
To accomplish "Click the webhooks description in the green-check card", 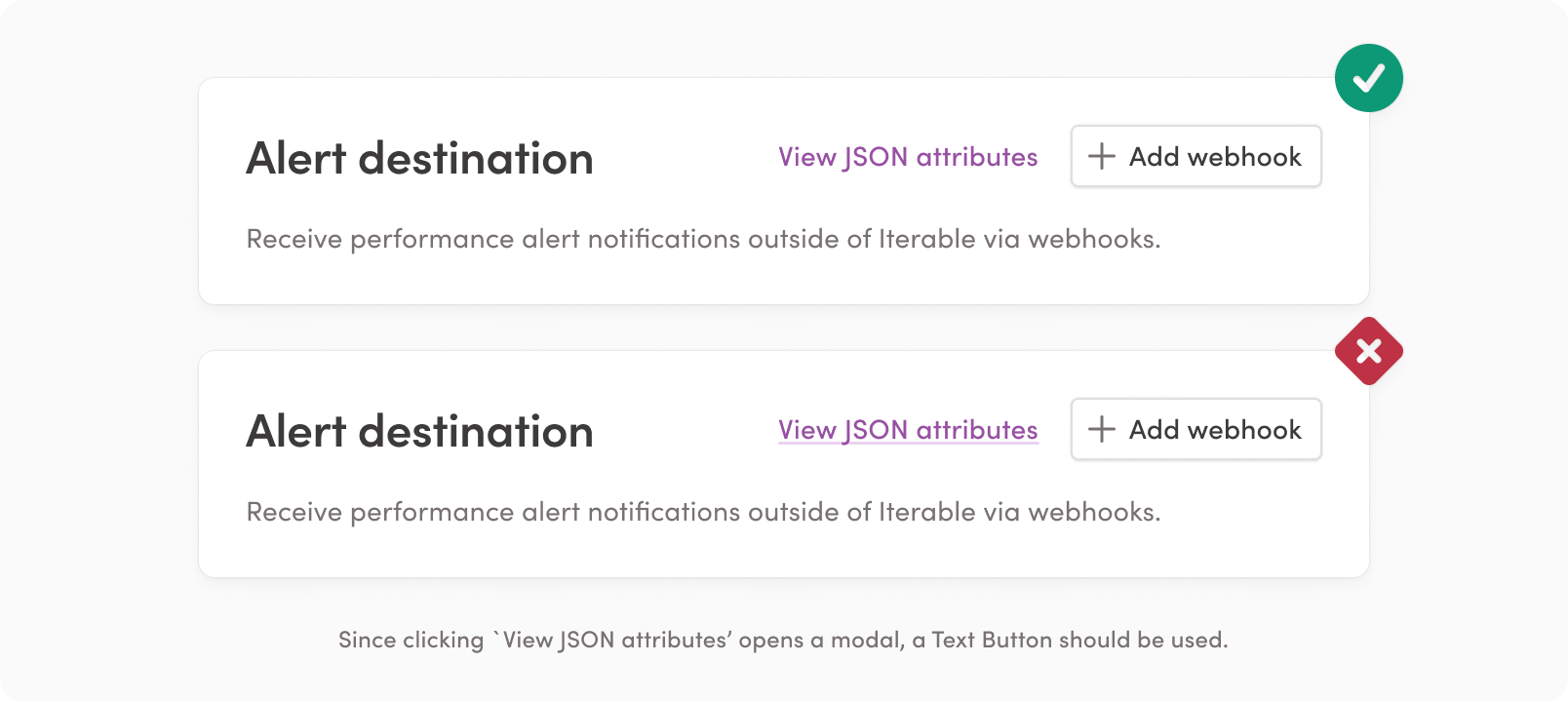I will tap(703, 239).
